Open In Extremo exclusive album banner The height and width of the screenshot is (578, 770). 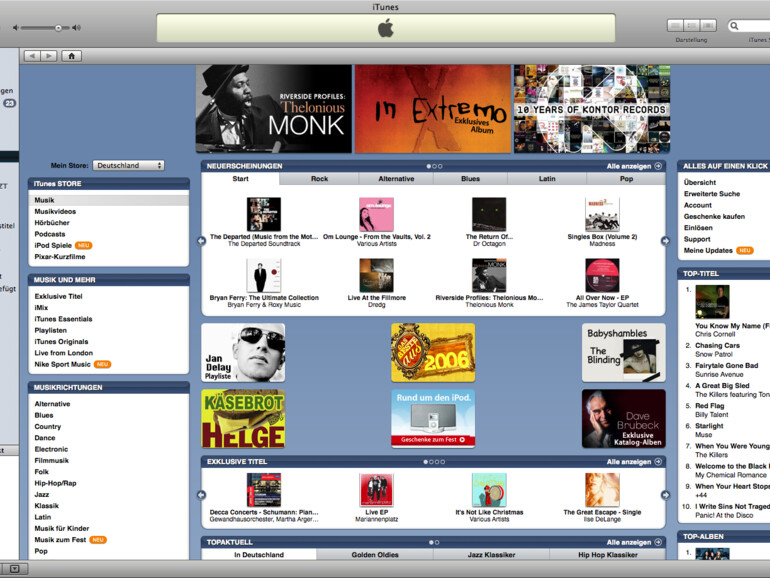[433, 109]
